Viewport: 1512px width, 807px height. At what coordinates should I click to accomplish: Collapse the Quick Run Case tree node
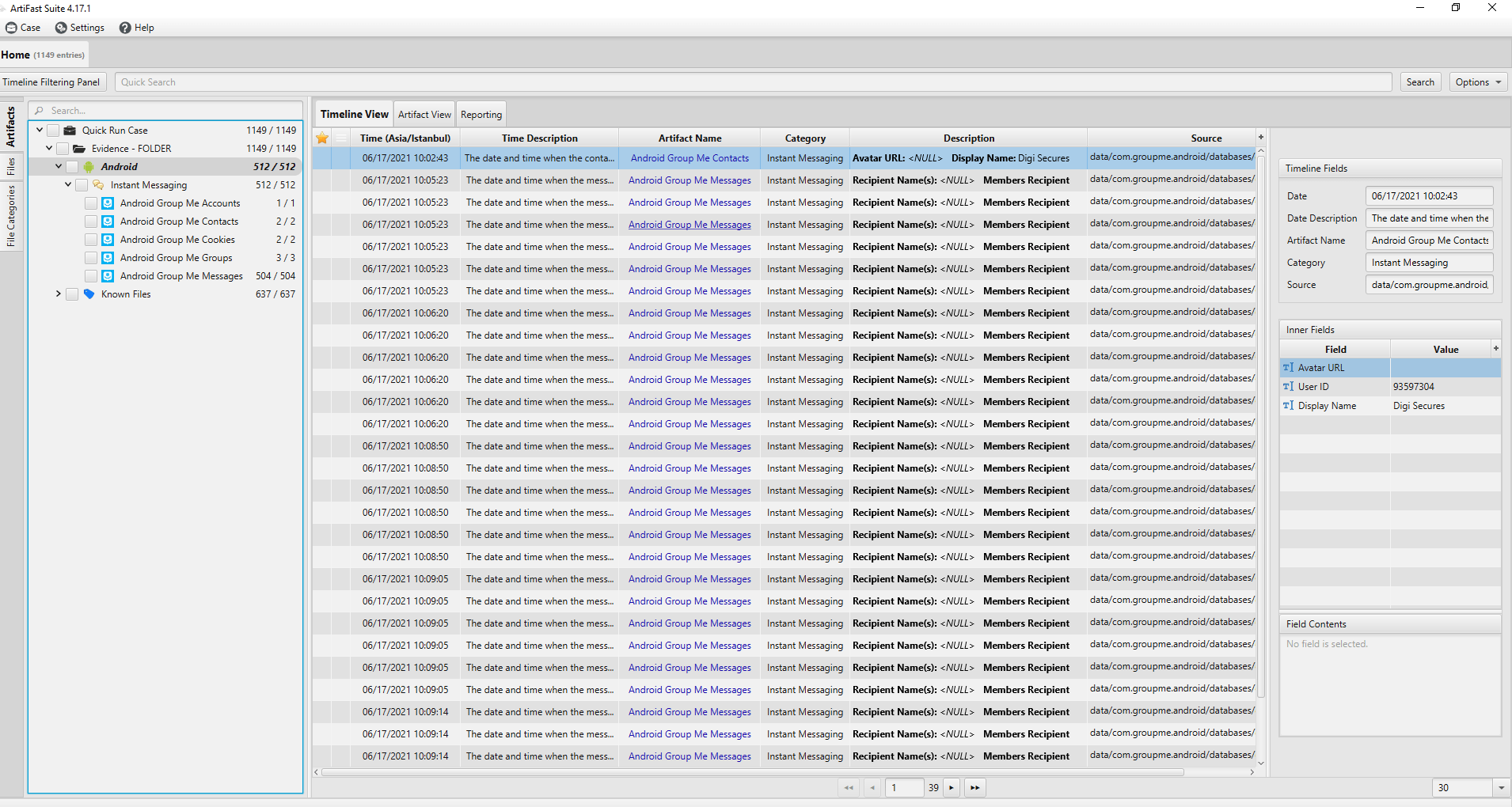coord(40,130)
